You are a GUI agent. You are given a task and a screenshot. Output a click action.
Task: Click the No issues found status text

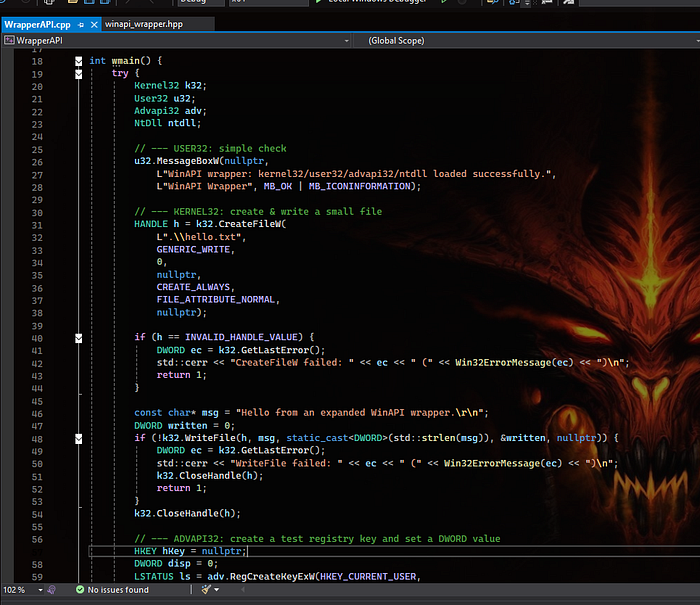point(118,590)
